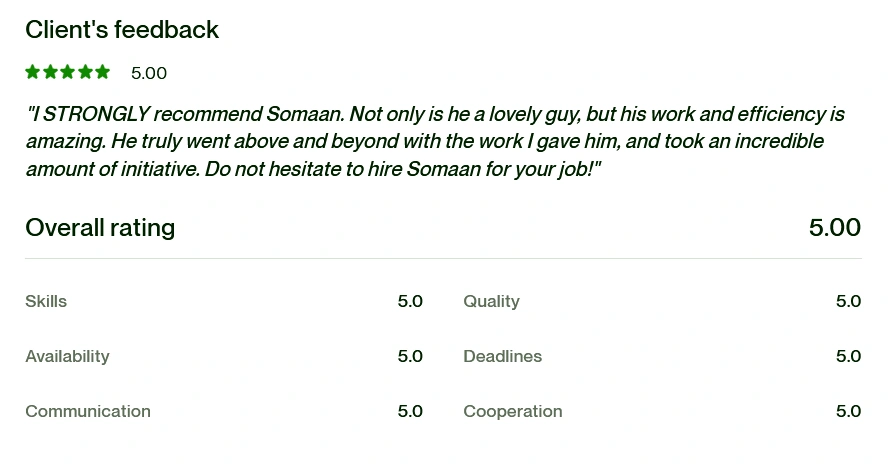The image size is (892, 472).
Task: Click the second green rating star
Action: click(50, 72)
